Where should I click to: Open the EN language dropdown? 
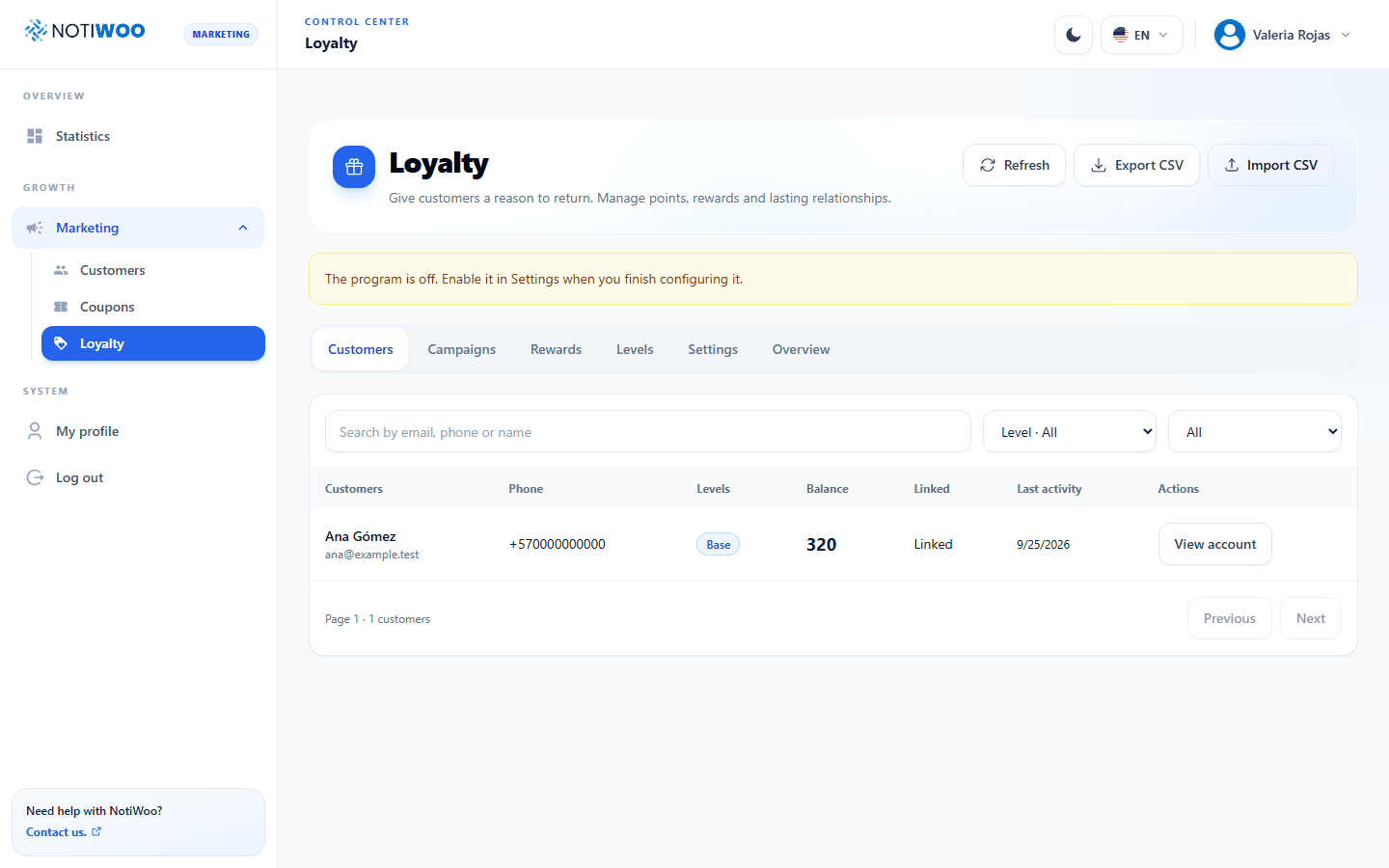pyautogui.click(x=1142, y=35)
